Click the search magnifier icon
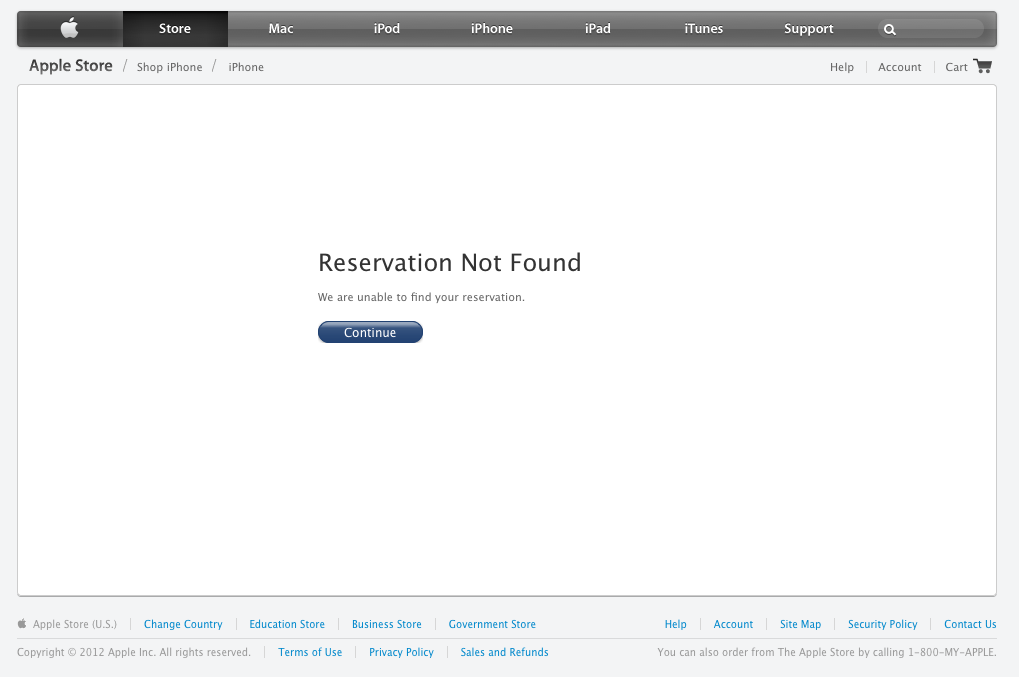The width and height of the screenshot is (1019, 677). 890,29
